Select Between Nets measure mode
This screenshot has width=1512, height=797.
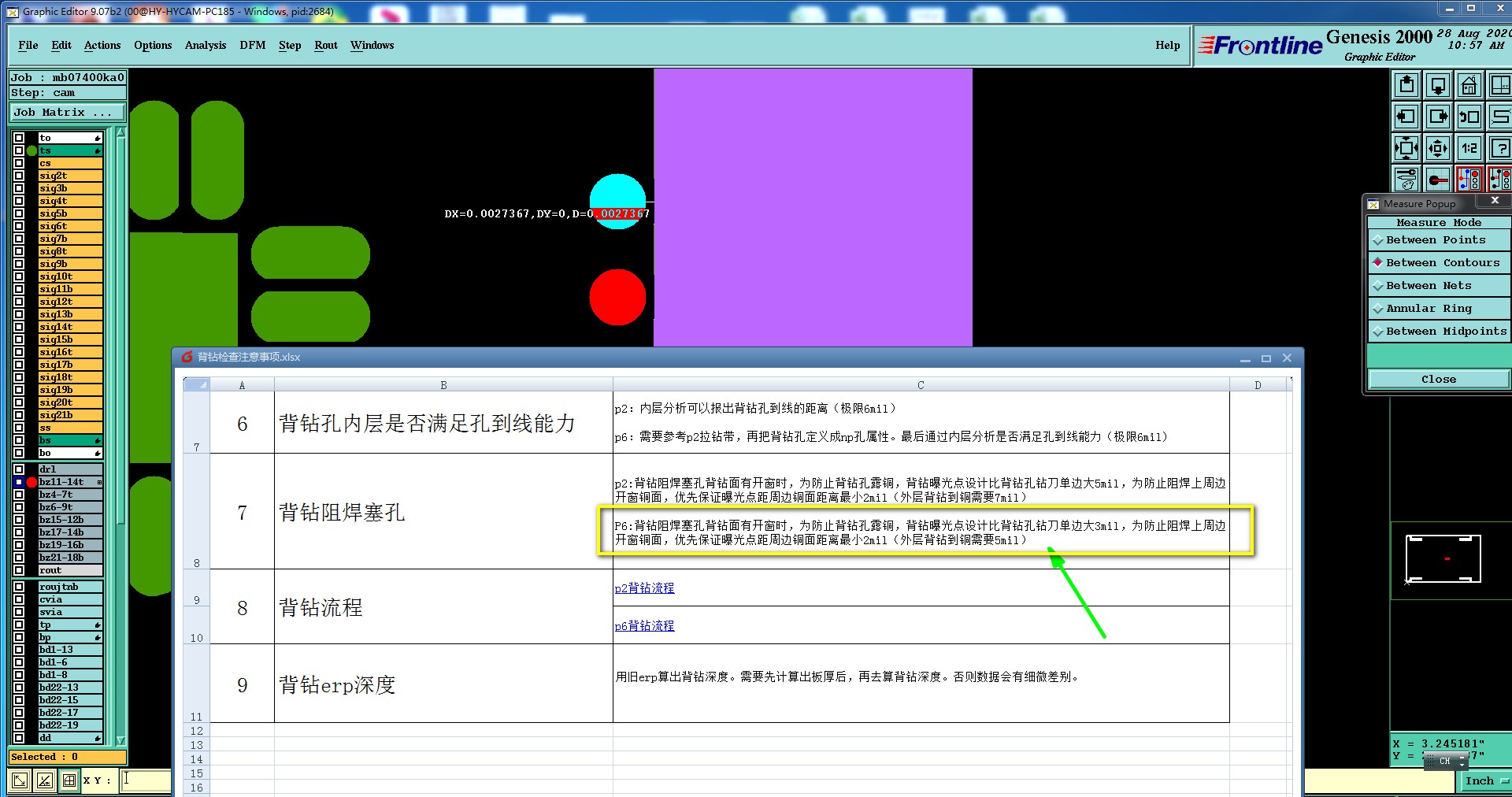[1439, 286]
